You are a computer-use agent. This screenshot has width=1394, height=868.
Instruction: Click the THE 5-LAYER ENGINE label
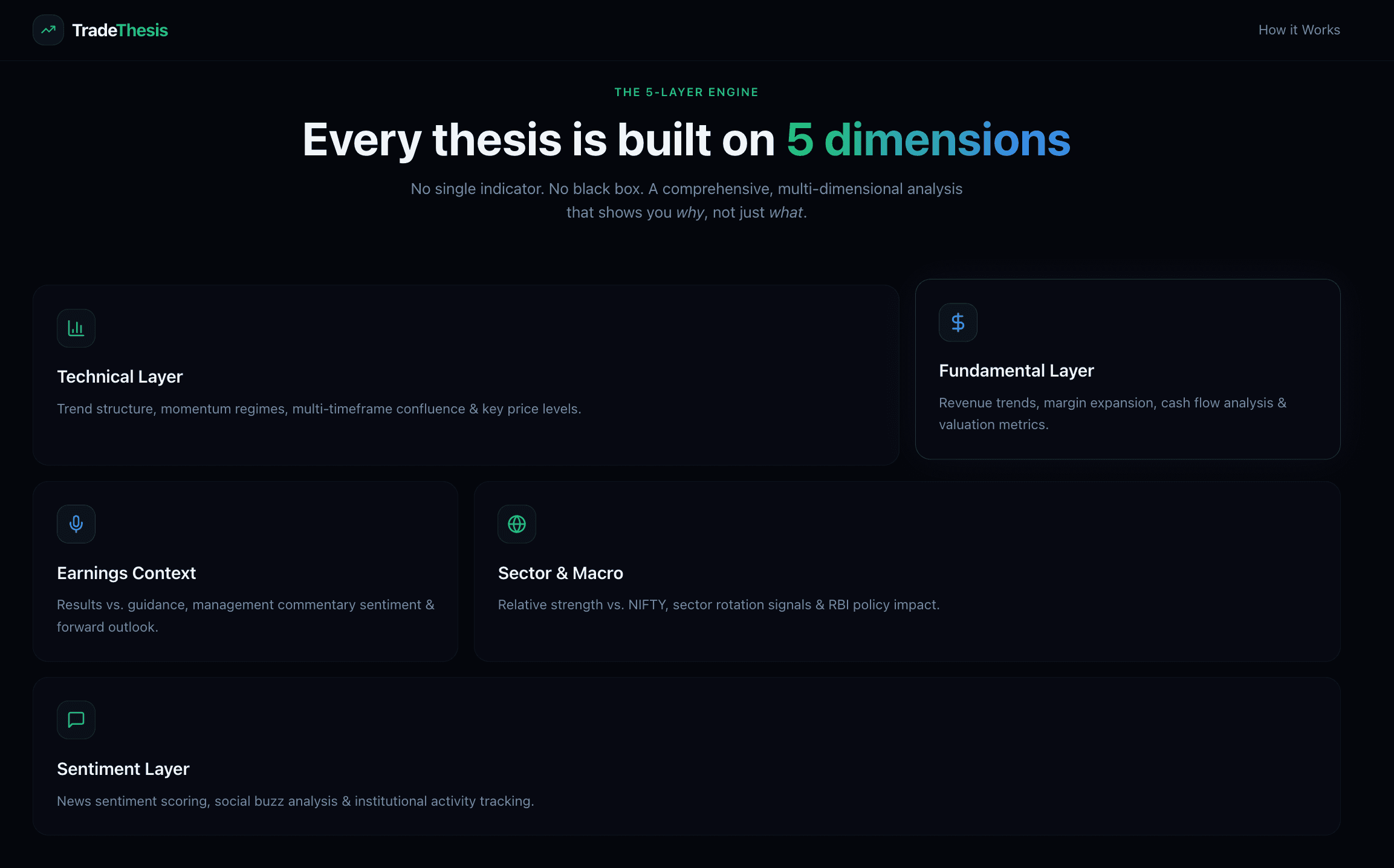(x=686, y=92)
